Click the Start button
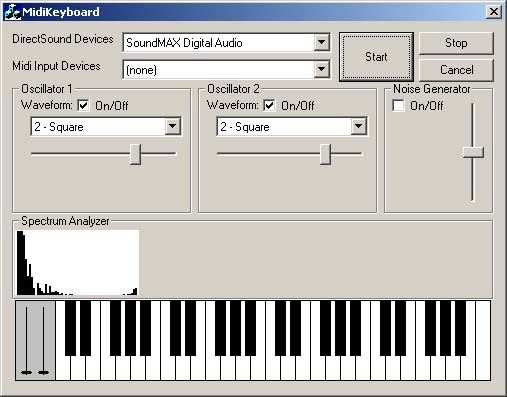Screen dimensions: 507x397 (376, 57)
